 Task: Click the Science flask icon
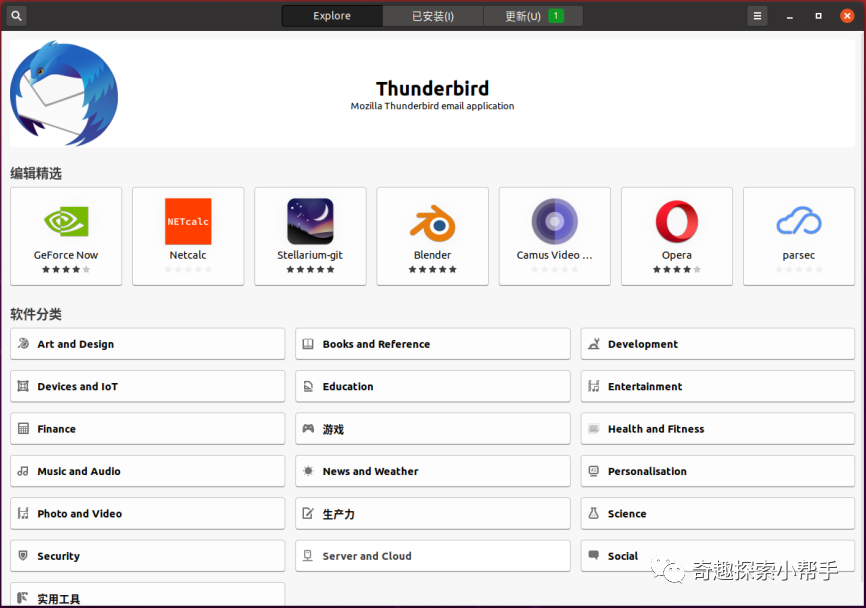(594, 513)
